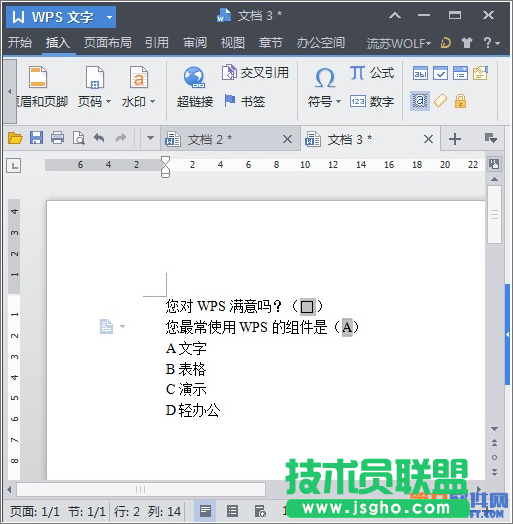This screenshot has width=513, height=524.
Task: Insert a Formula (公式)
Action: coord(372,73)
